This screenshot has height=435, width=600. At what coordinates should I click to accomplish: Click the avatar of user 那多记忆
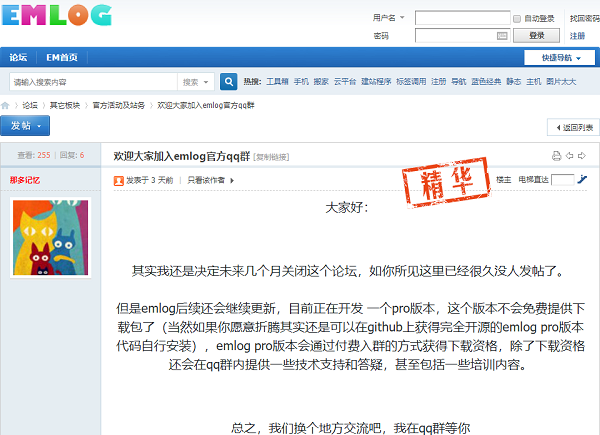[x=51, y=238]
